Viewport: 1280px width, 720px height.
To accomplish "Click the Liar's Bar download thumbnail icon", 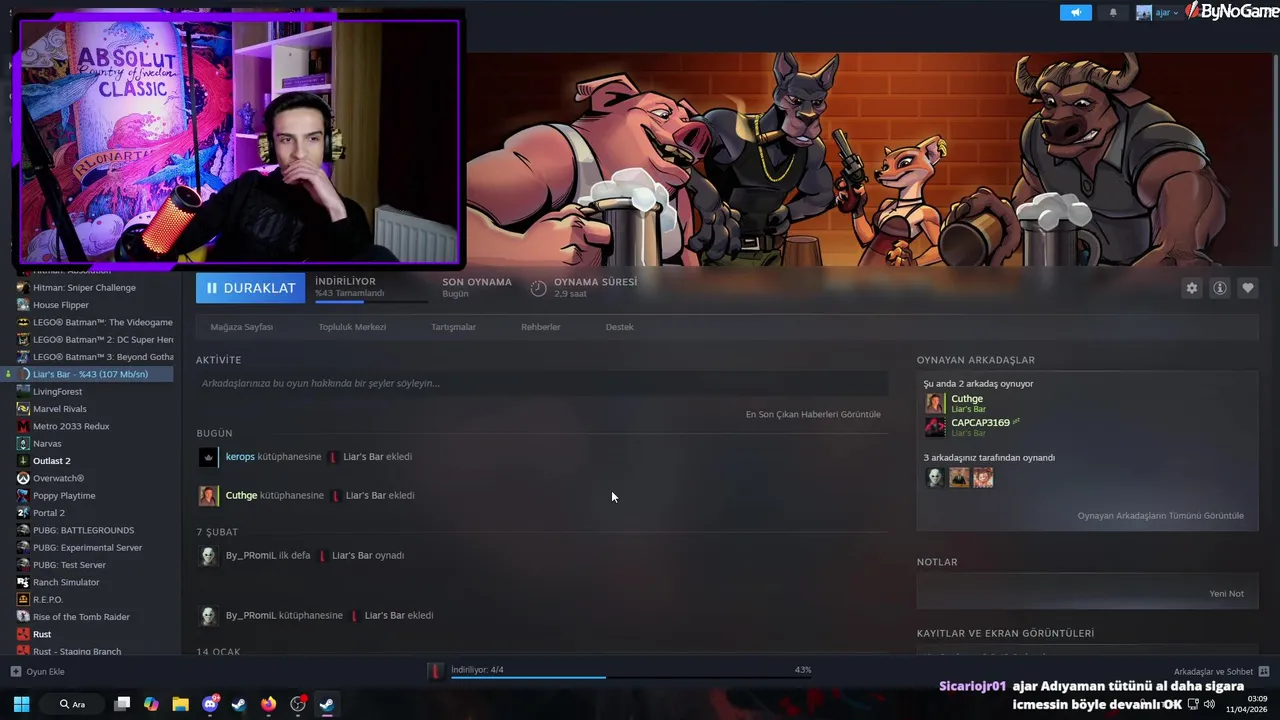I will click(435, 671).
